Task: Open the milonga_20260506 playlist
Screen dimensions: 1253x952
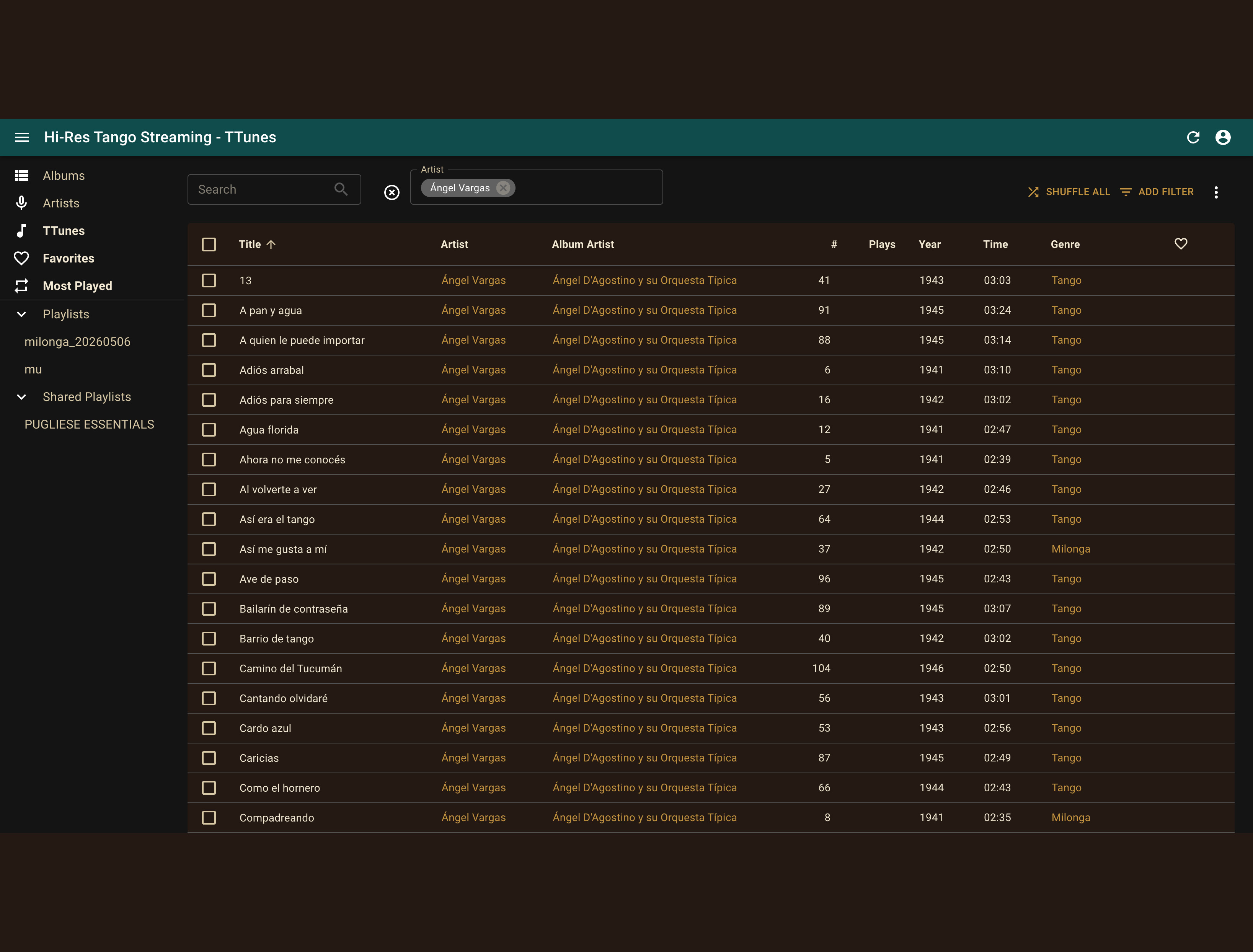Action: click(x=78, y=342)
